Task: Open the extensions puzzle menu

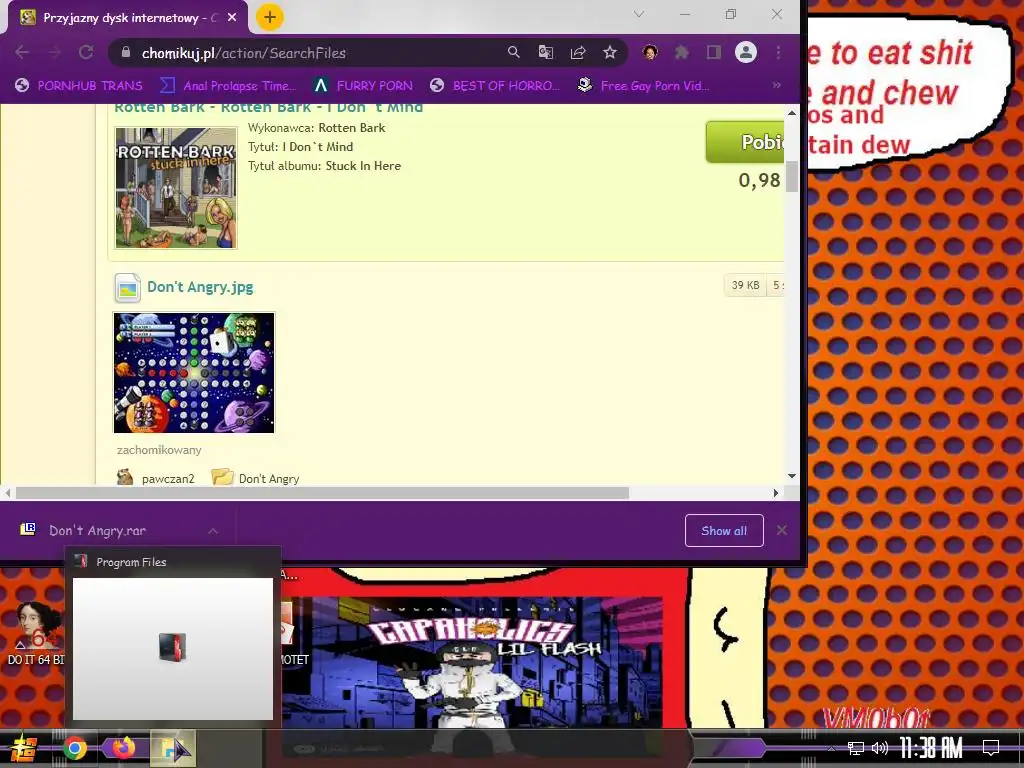Action: tap(682, 52)
